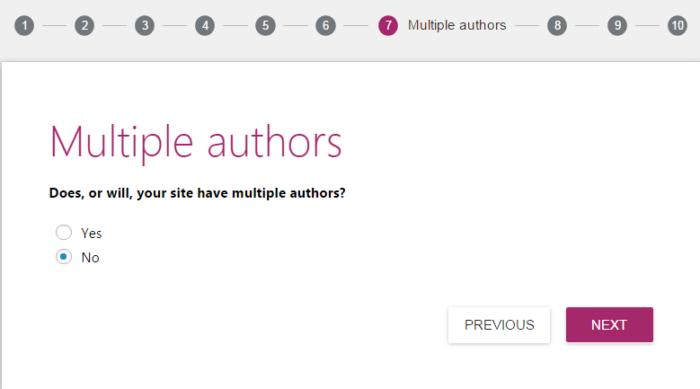Image resolution: width=700 pixels, height=389 pixels.
Task: Click the PREVIOUS button
Action: (499, 325)
